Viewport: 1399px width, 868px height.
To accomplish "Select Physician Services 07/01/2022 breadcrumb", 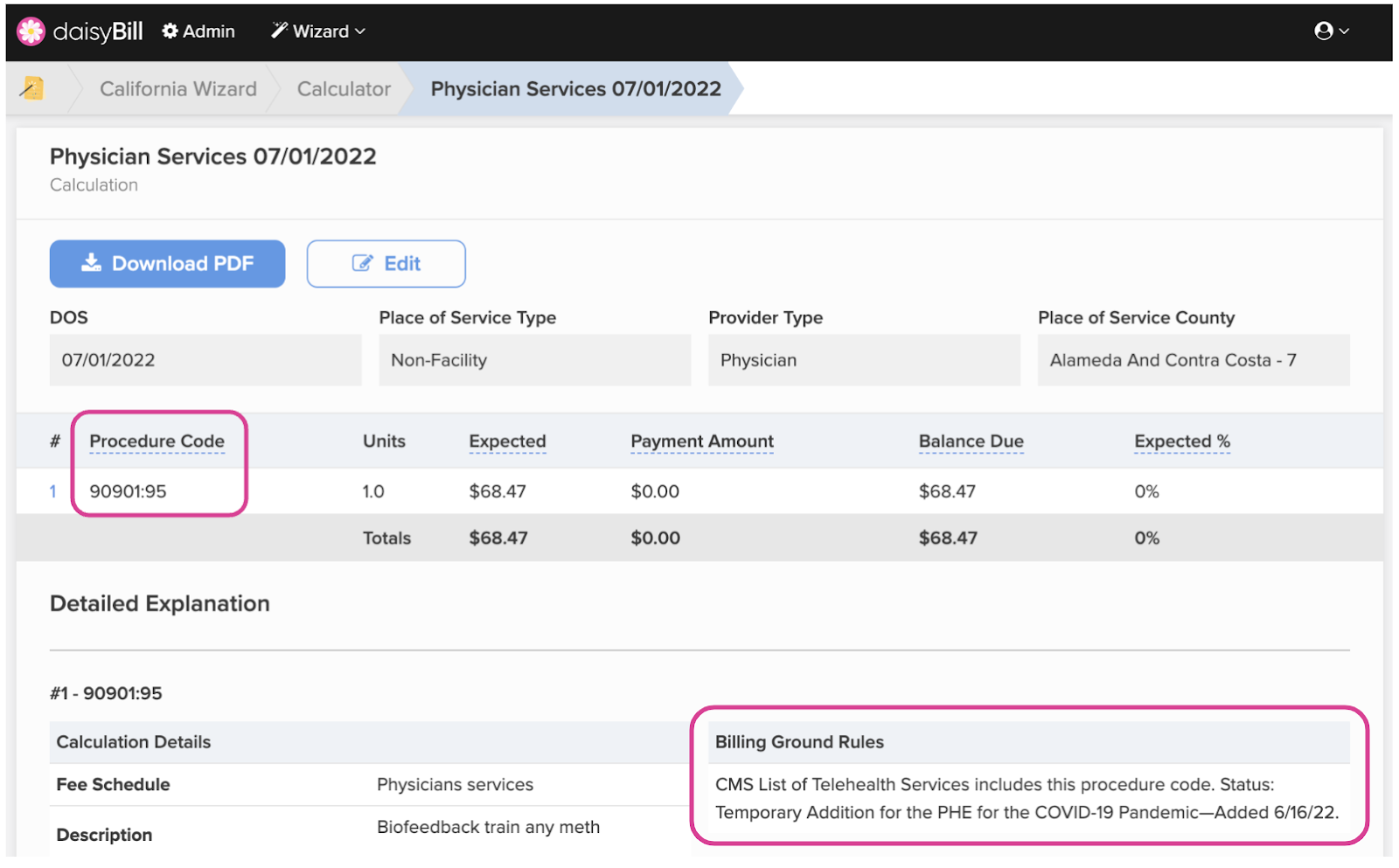I will click(575, 89).
